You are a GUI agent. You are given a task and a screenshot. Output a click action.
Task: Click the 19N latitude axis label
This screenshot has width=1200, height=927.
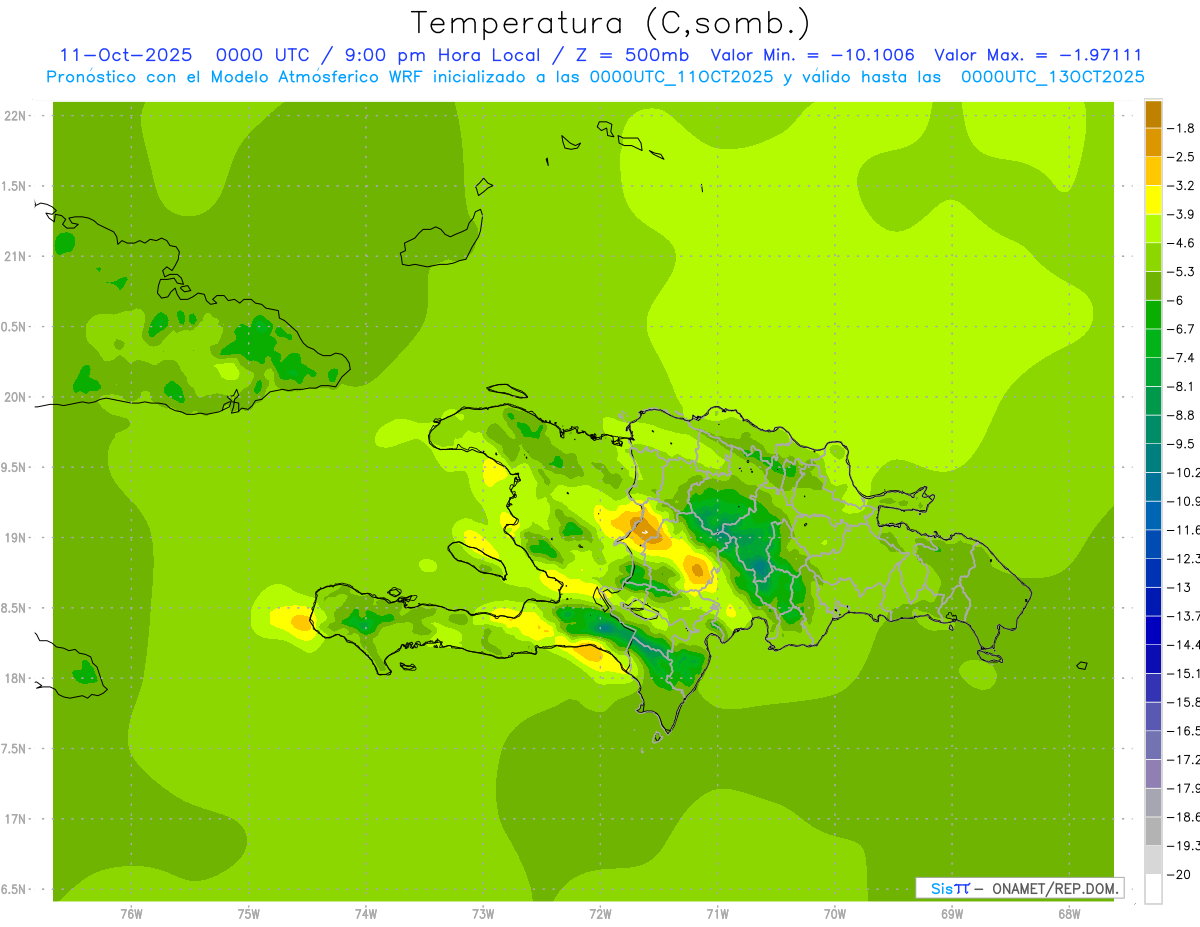[x=15, y=538]
